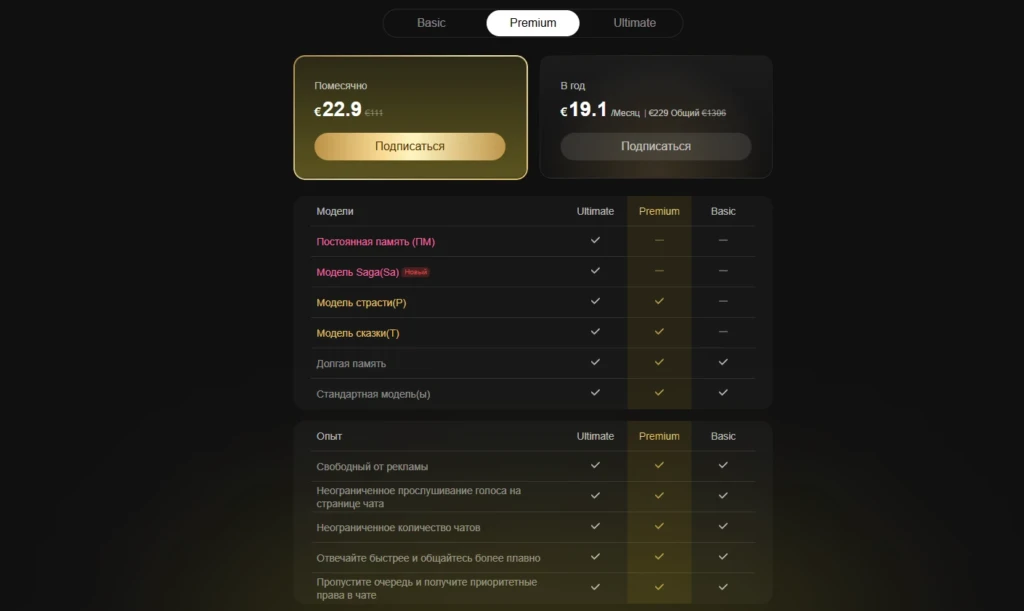The image size is (1024, 611).
Task: Select the В год €19.1 pricing card
Action: pyautogui.click(x=656, y=118)
